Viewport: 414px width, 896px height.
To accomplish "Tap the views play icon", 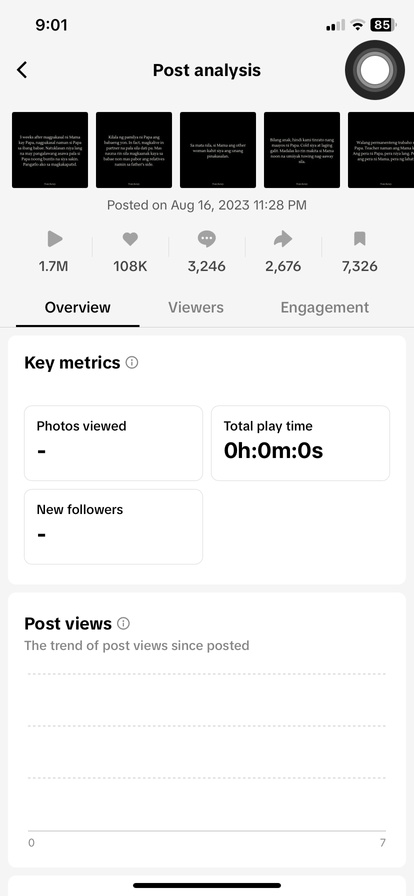I will (x=54, y=239).
